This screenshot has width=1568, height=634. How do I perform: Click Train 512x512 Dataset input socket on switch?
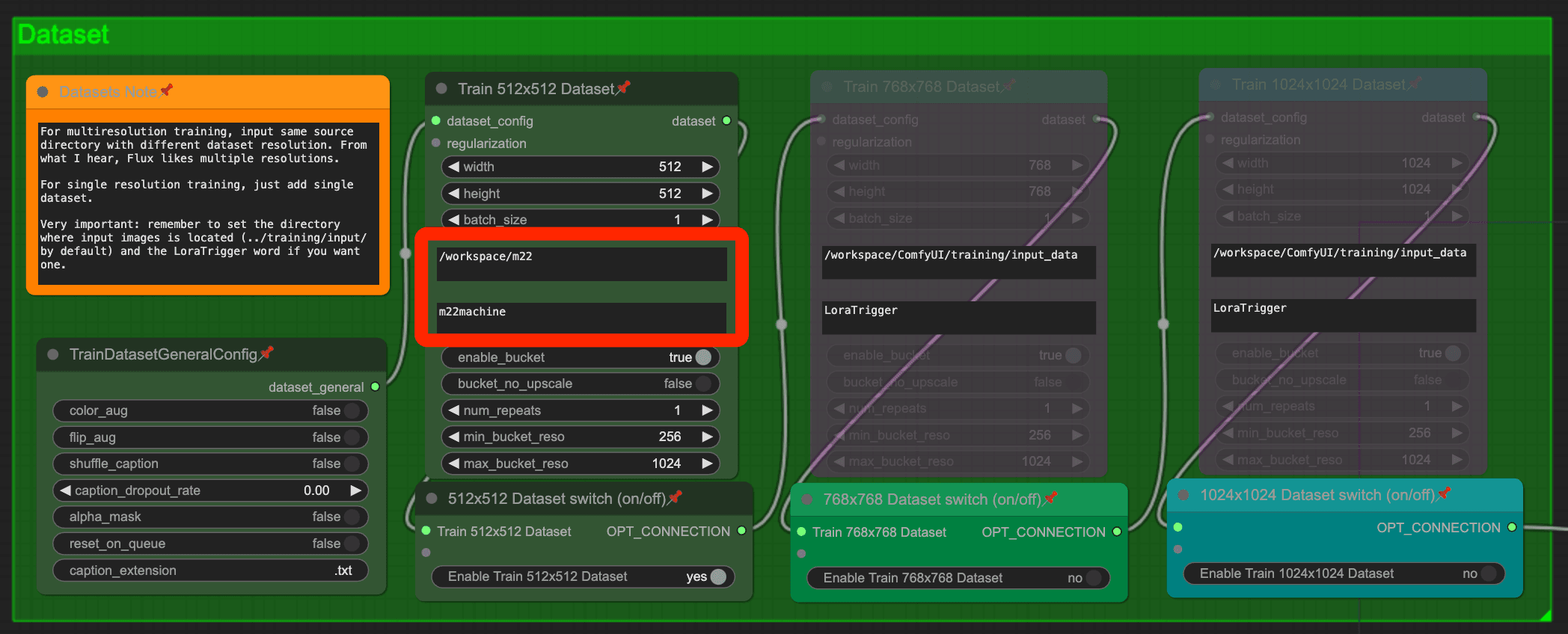426,531
